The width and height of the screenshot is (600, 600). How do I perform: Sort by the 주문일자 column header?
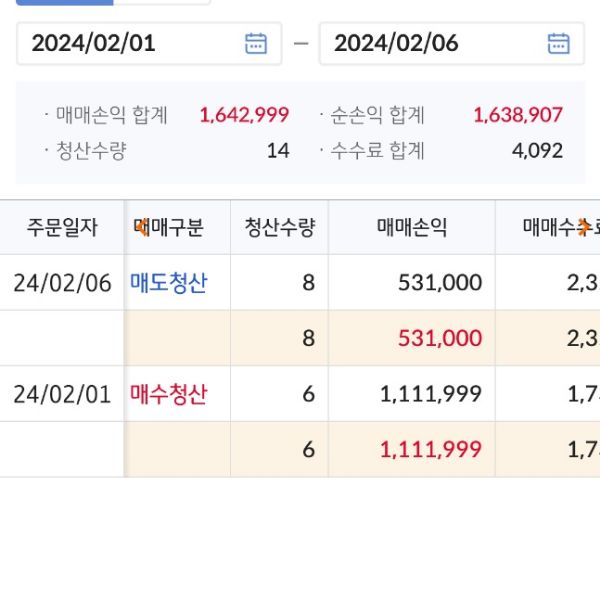tap(62, 227)
